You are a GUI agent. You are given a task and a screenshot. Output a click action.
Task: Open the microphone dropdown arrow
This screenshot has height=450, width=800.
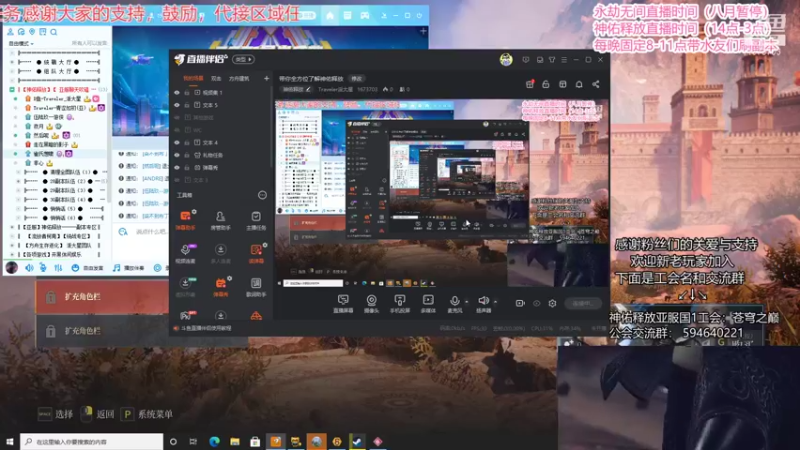coord(466,302)
